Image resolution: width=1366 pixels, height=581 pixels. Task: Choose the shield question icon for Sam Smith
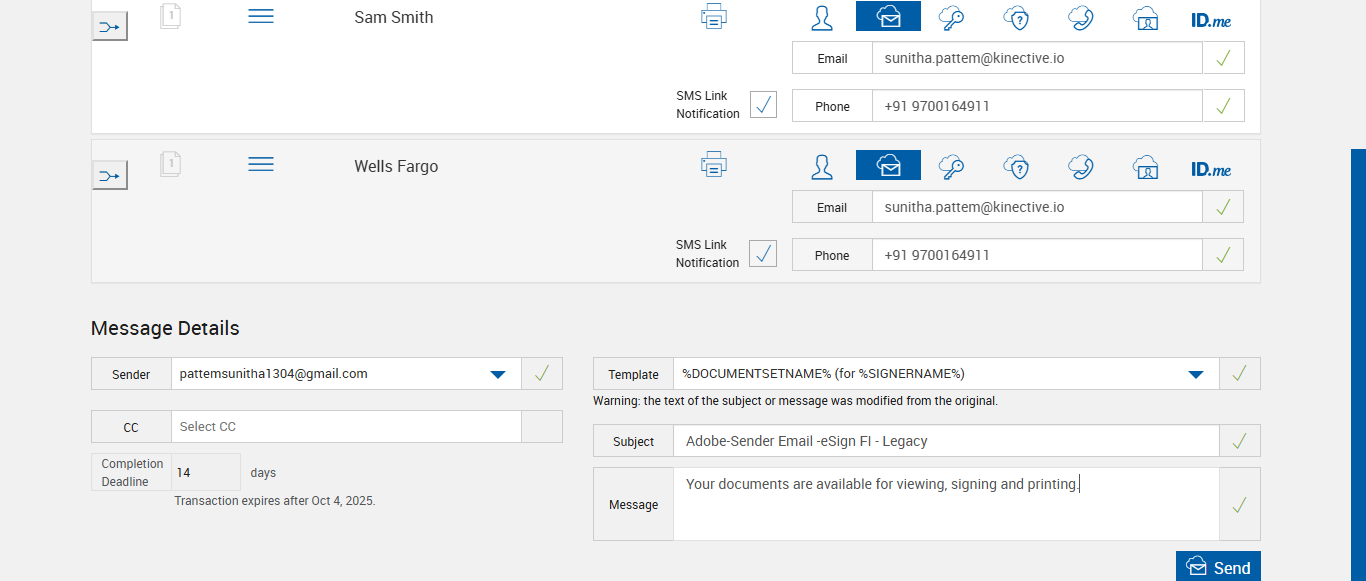coord(1016,18)
